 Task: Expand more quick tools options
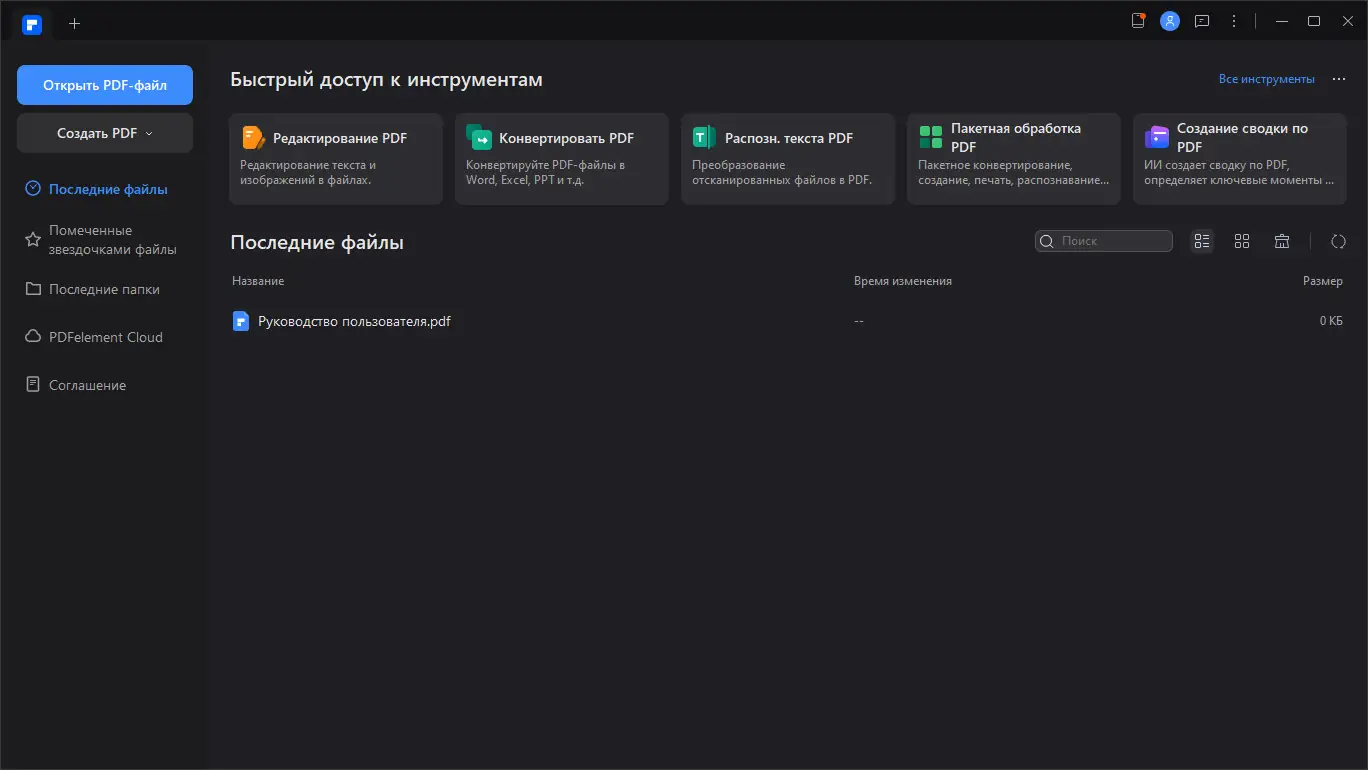click(x=1339, y=79)
